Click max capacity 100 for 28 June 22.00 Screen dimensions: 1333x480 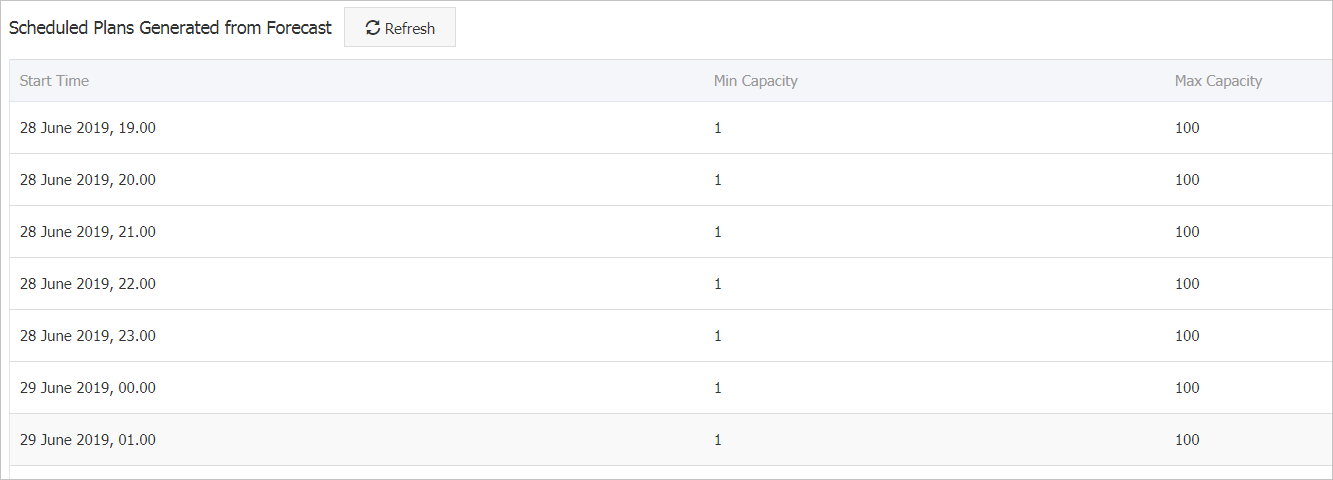[1187, 284]
